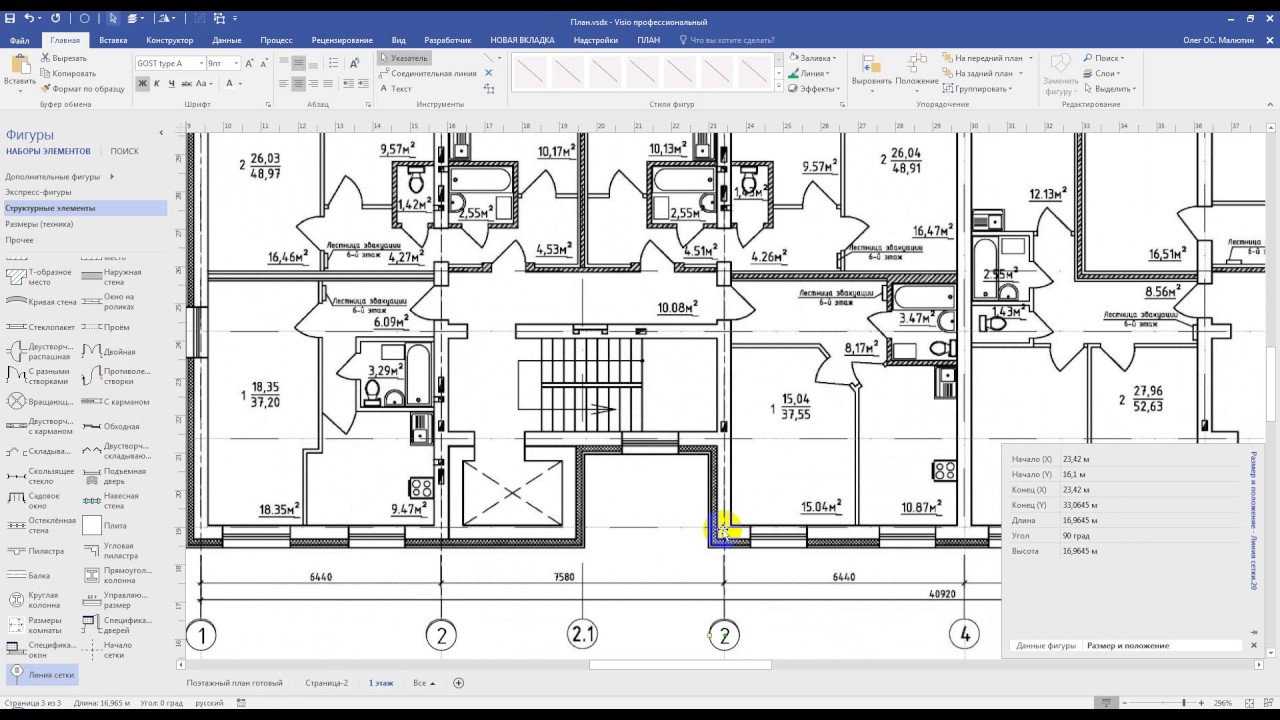The width and height of the screenshot is (1280, 720).
Task: Open the font size 9пт dropdown
Action: tap(237, 63)
